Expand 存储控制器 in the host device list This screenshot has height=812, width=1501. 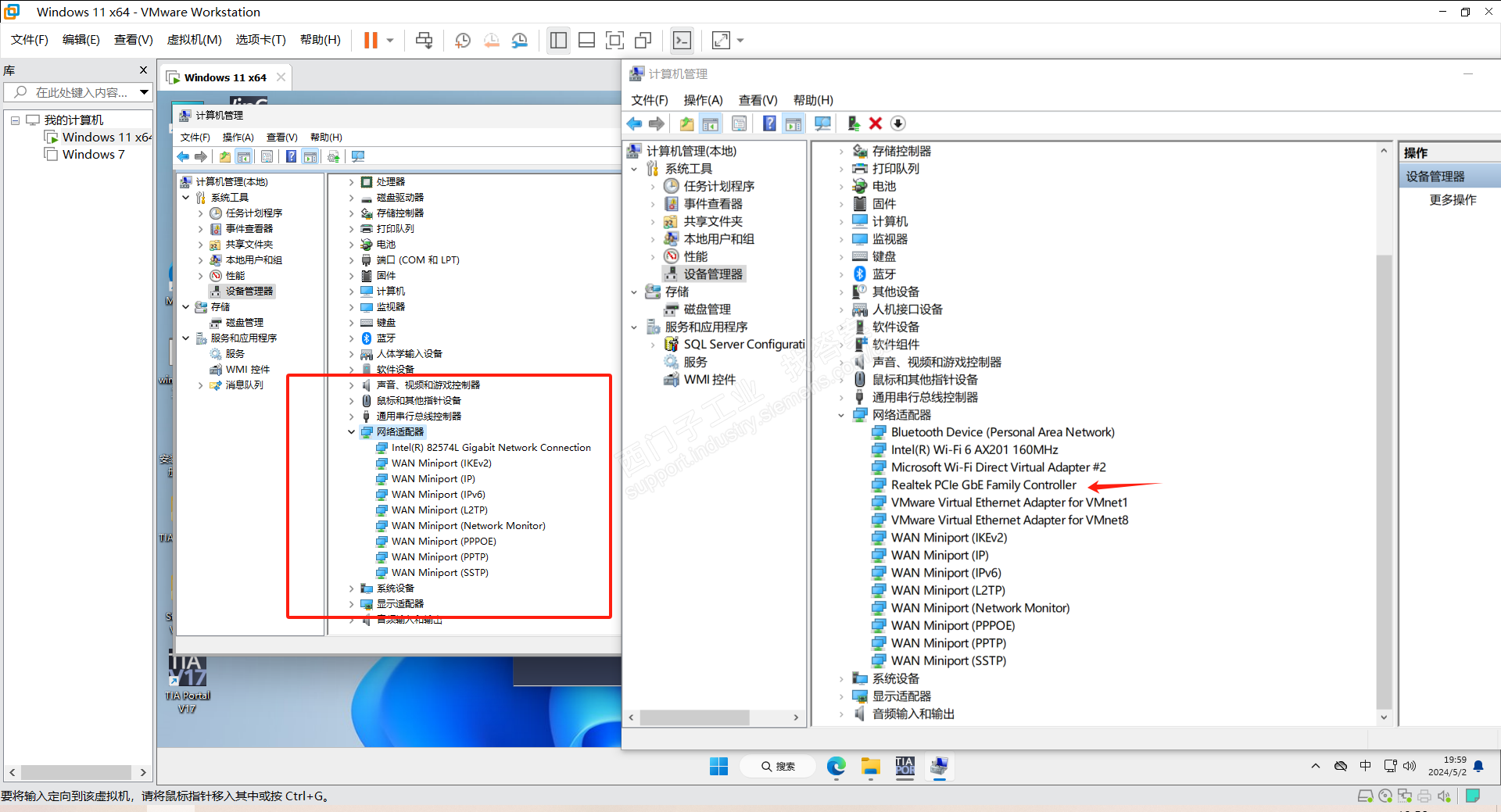pyautogui.click(x=841, y=151)
